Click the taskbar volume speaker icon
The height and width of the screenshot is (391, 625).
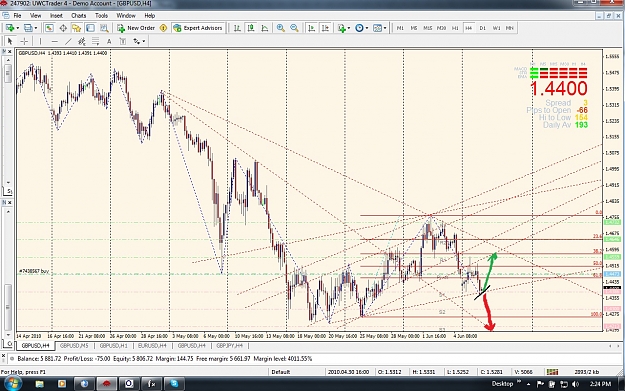tap(575, 384)
